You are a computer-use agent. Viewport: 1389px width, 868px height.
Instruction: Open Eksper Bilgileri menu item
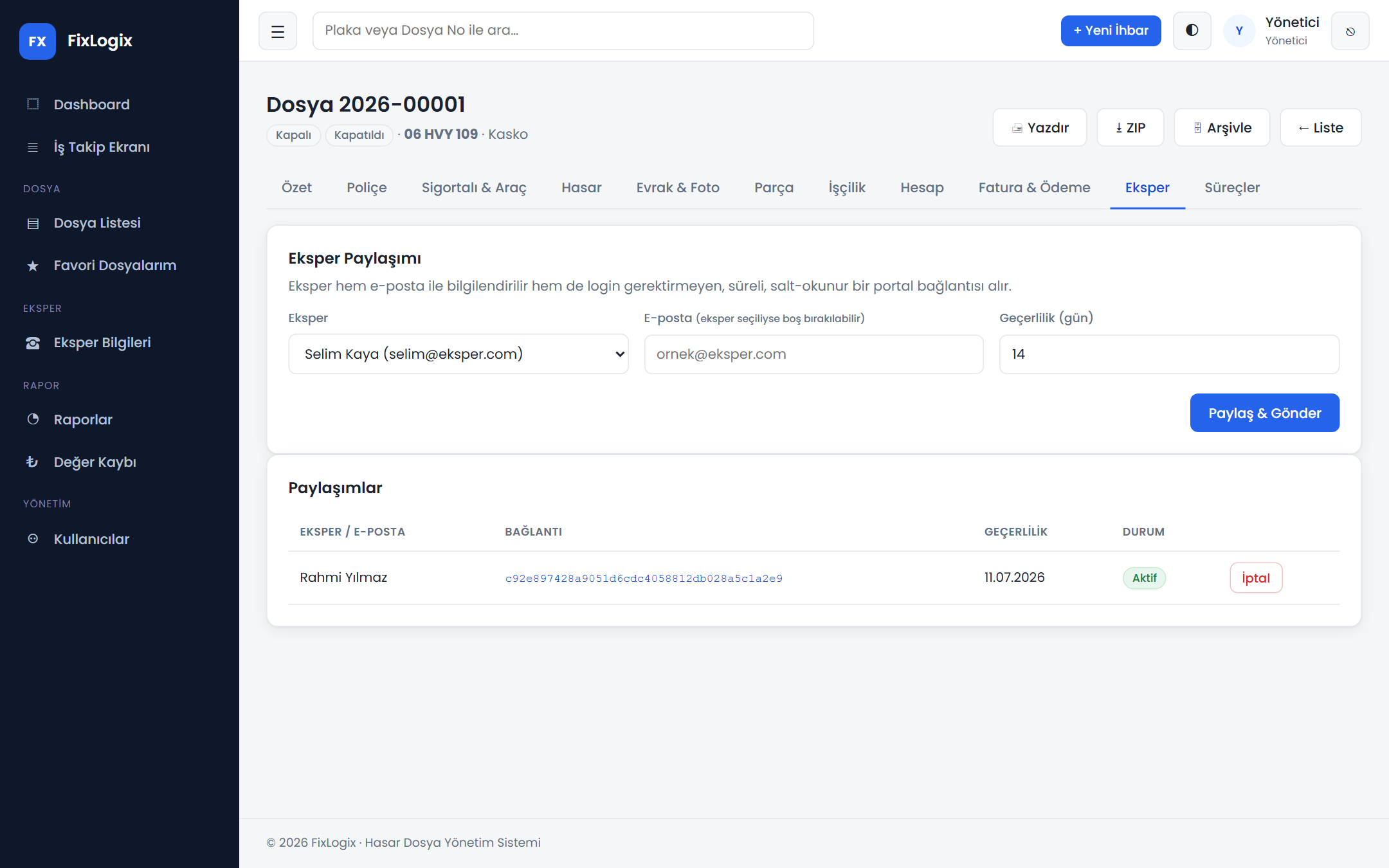pyautogui.click(x=120, y=343)
